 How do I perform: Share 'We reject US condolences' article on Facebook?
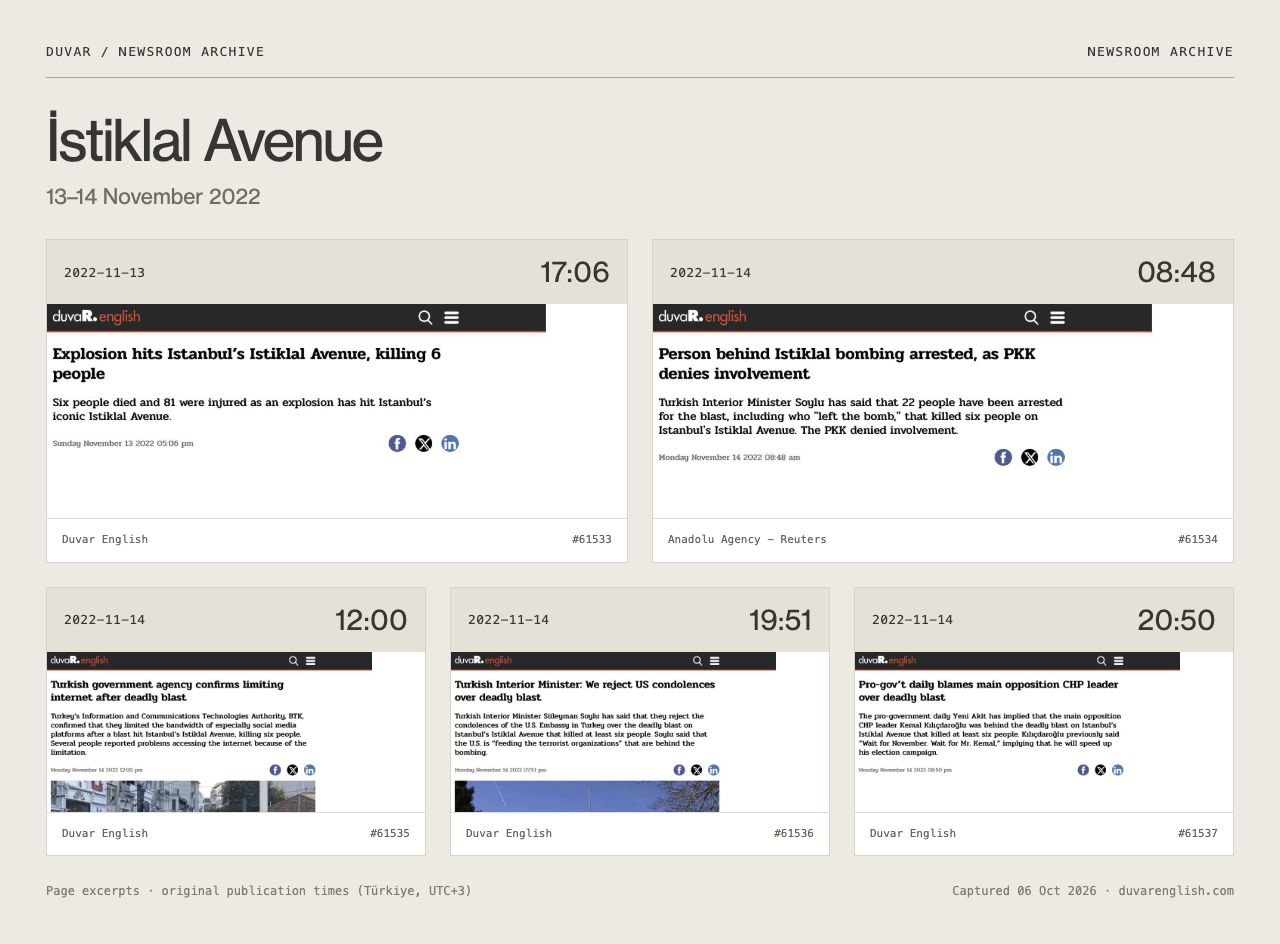tap(679, 770)
